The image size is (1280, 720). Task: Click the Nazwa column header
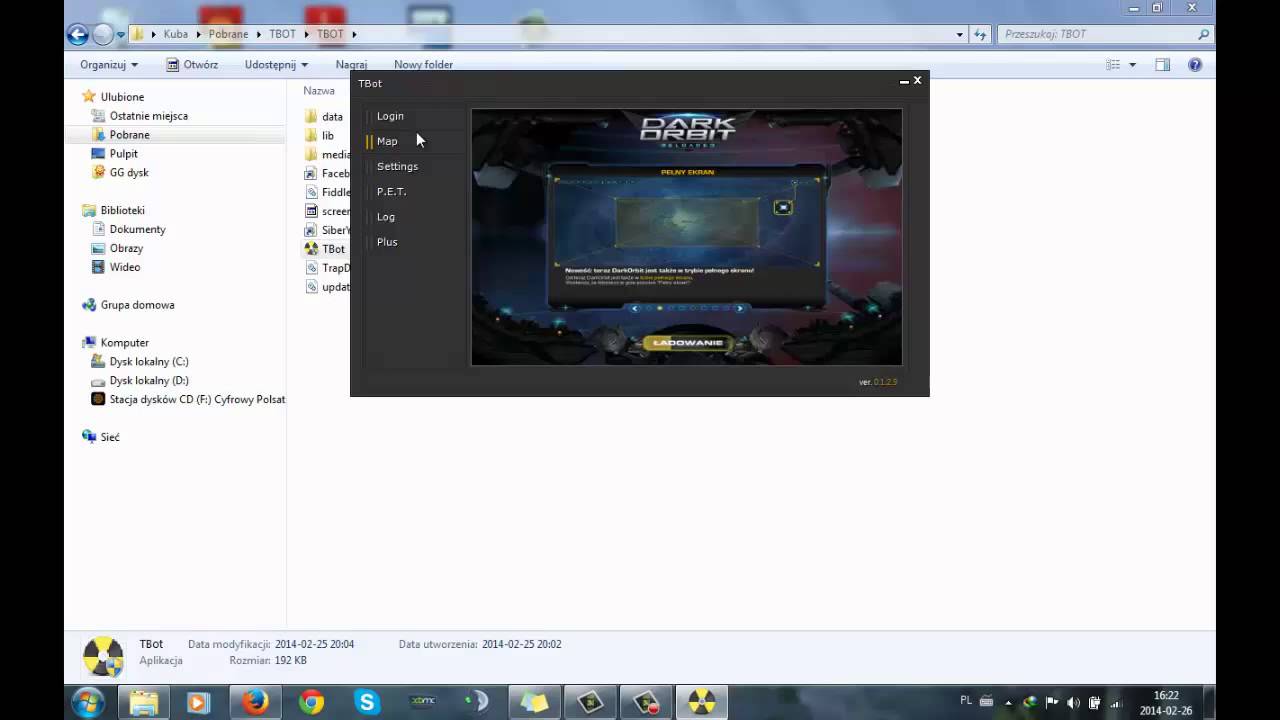(319, 91)
